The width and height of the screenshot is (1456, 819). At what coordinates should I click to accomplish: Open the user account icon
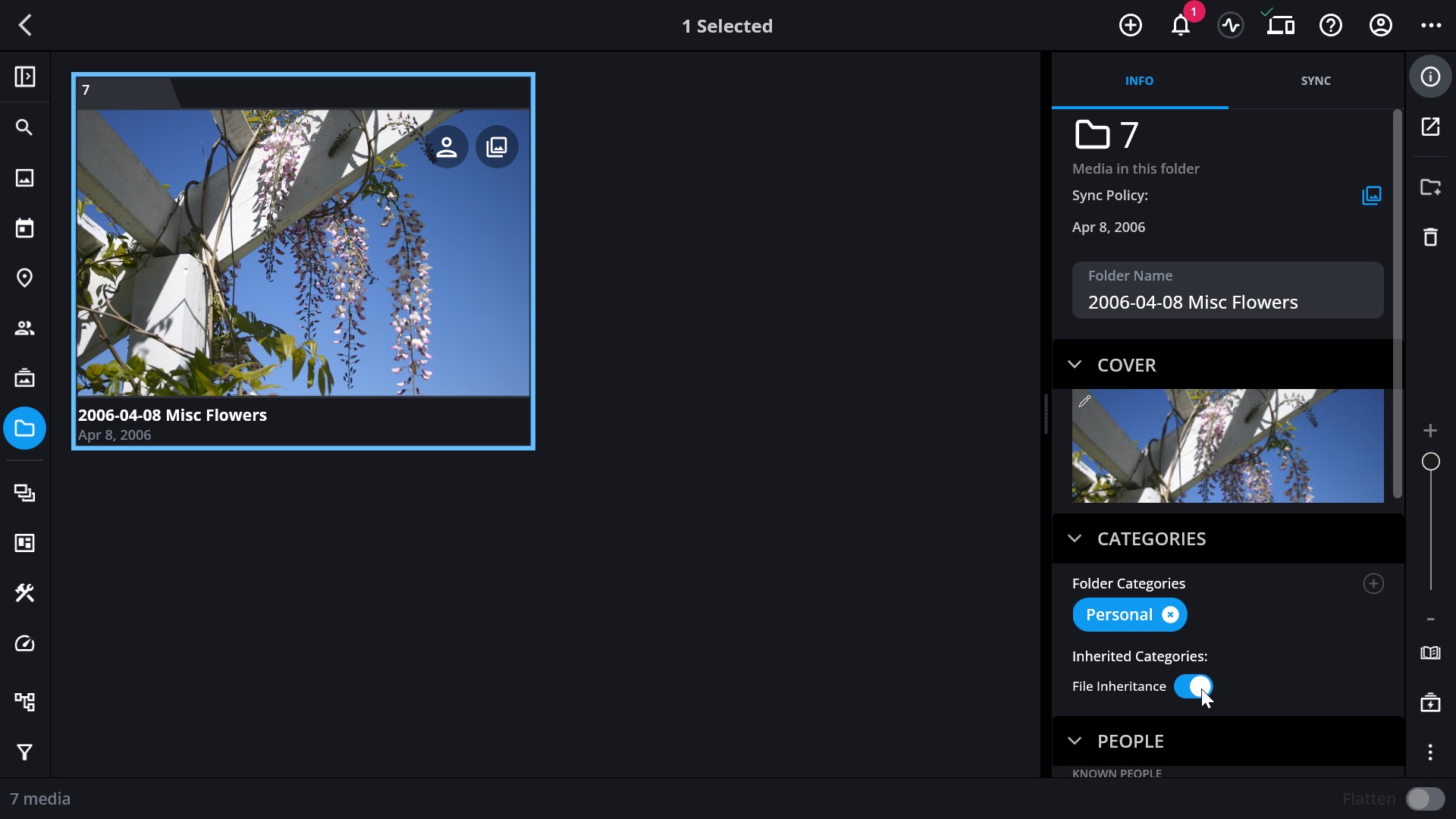1381,25
